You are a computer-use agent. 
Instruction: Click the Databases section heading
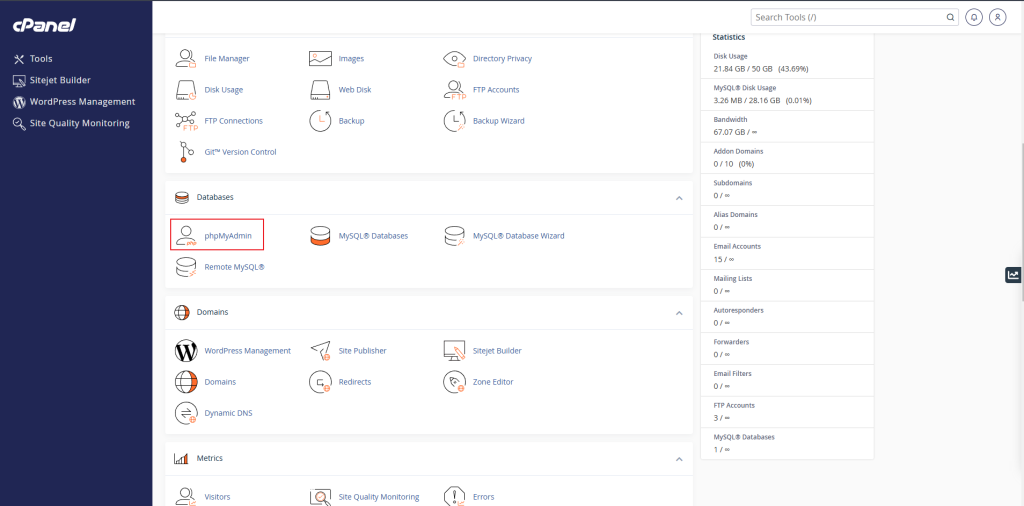pos(215,197)
